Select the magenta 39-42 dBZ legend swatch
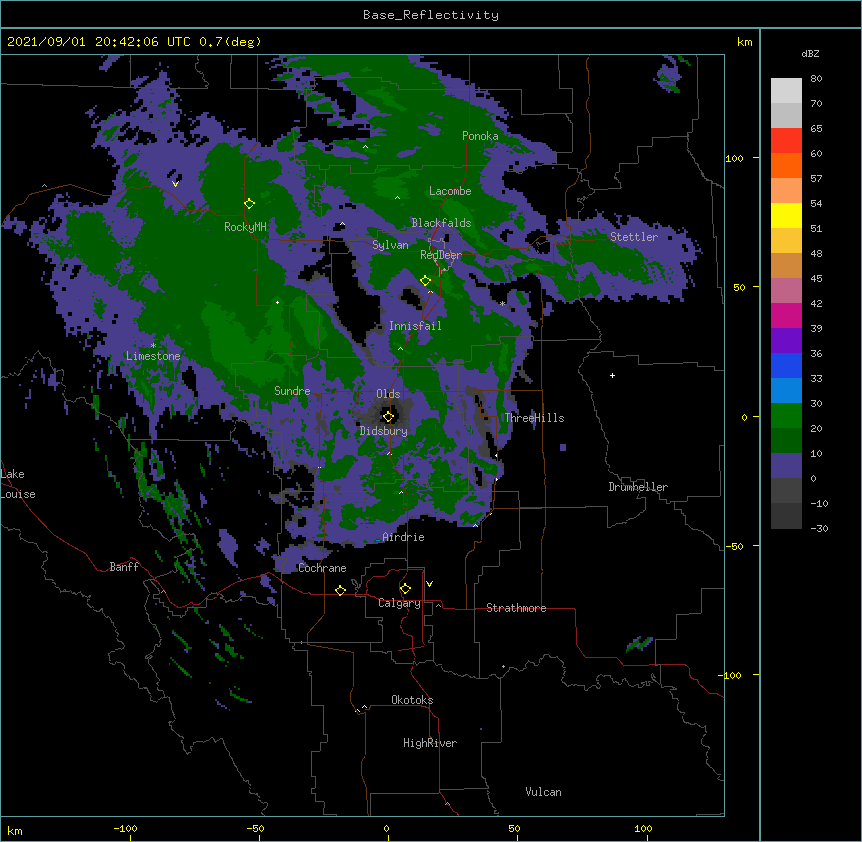 point(786,315)
